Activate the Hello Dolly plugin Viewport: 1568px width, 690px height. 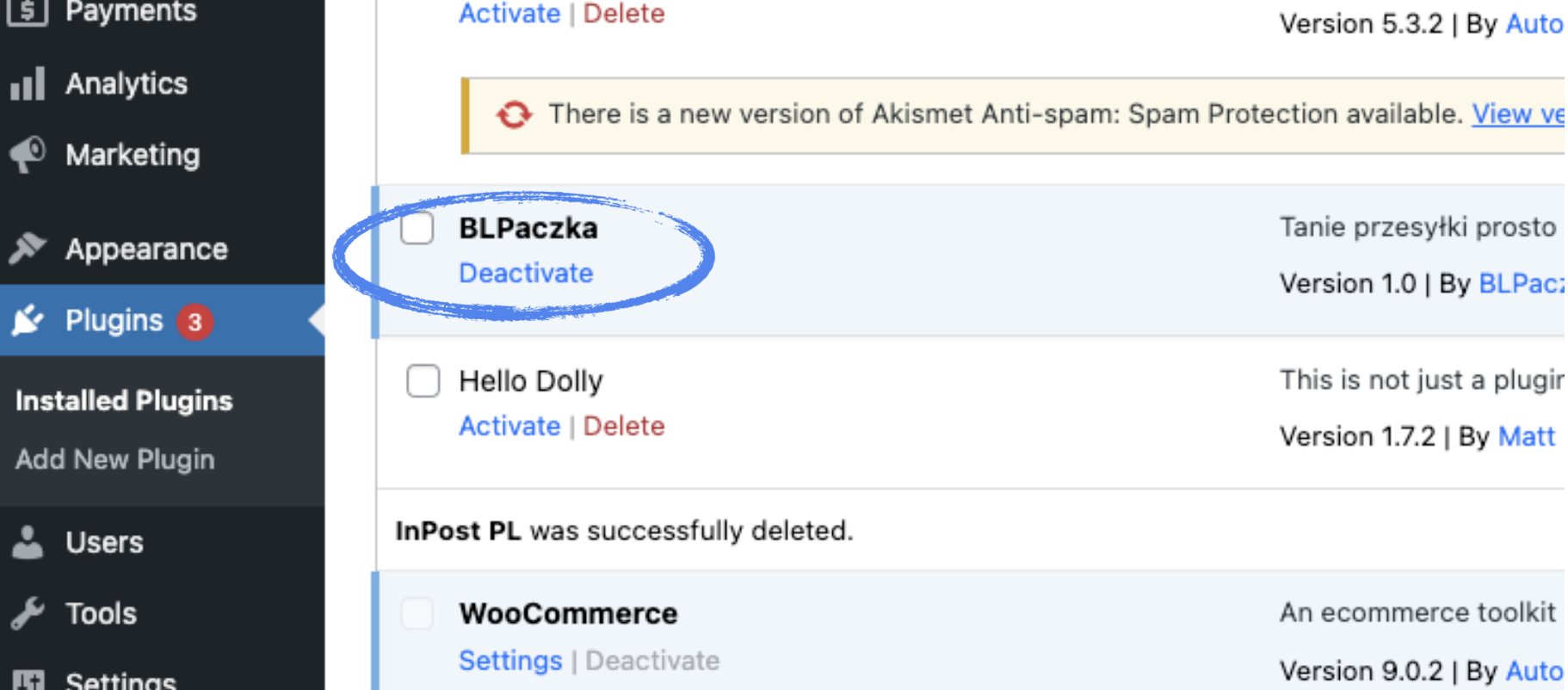pyautogui.click(x=509, y=426)
